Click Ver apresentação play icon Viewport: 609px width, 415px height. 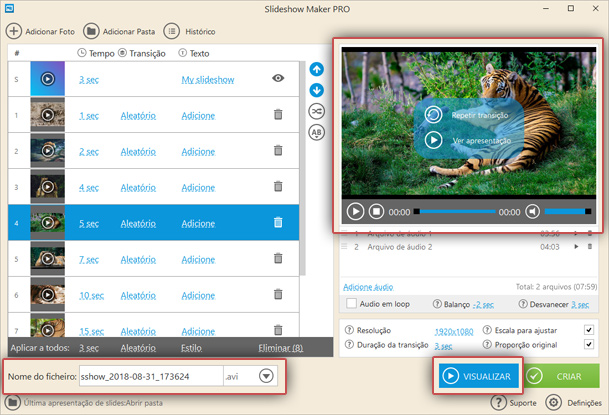433,140
